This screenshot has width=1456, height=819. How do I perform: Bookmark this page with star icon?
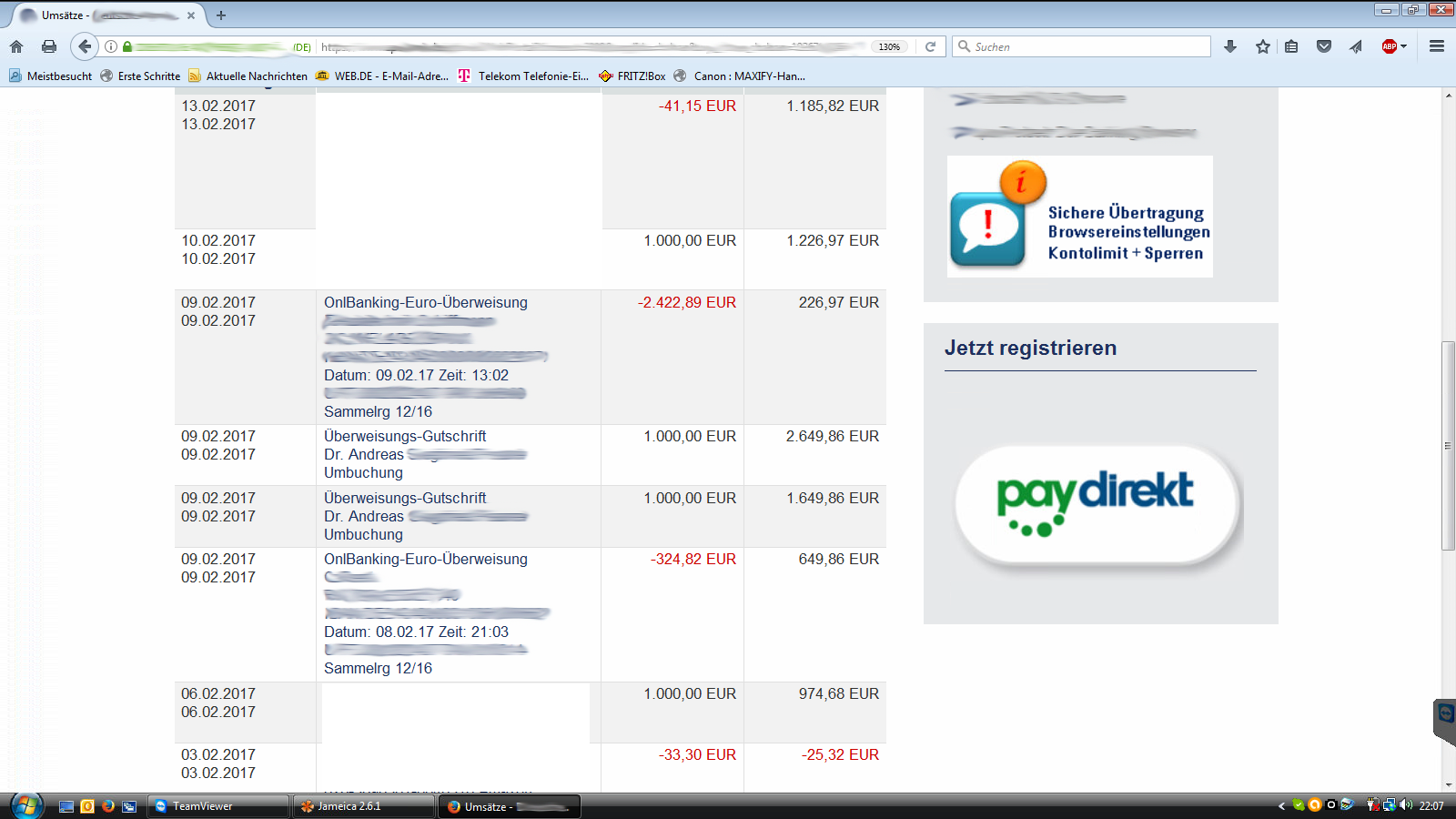(1263, 46)
